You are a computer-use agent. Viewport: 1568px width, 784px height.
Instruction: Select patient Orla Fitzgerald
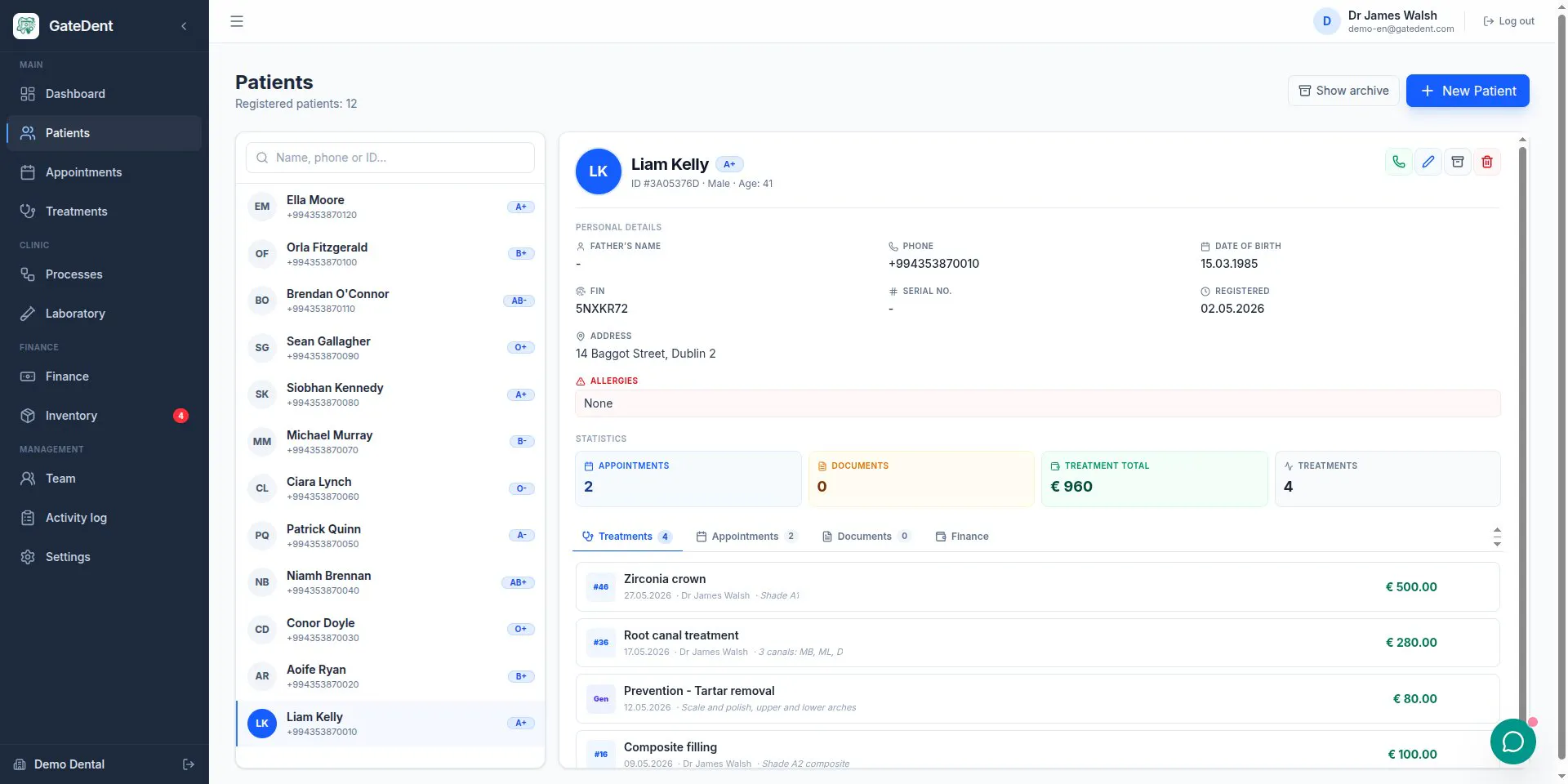[x=390, y=254]
